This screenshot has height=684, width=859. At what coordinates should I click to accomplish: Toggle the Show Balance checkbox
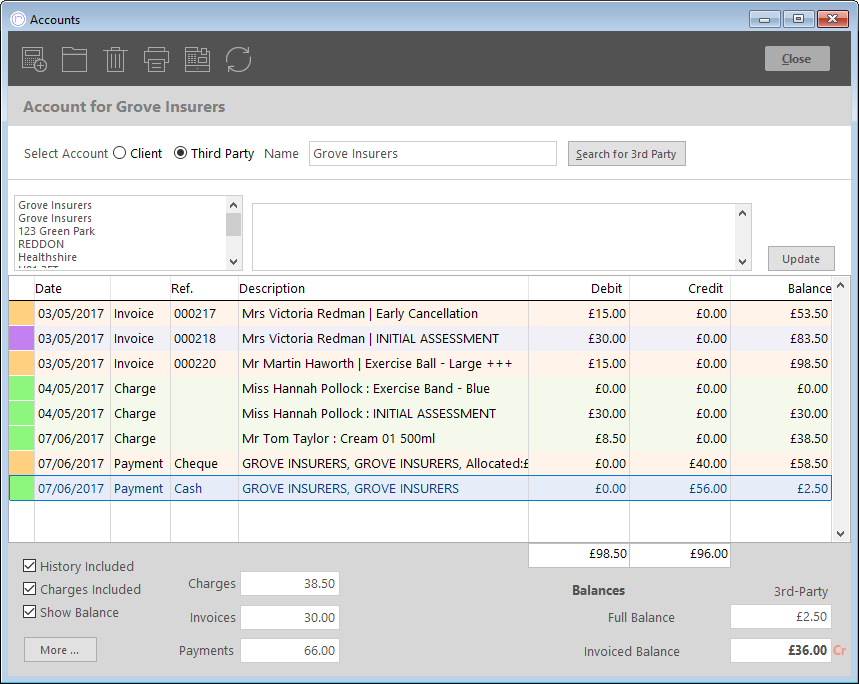30,611
